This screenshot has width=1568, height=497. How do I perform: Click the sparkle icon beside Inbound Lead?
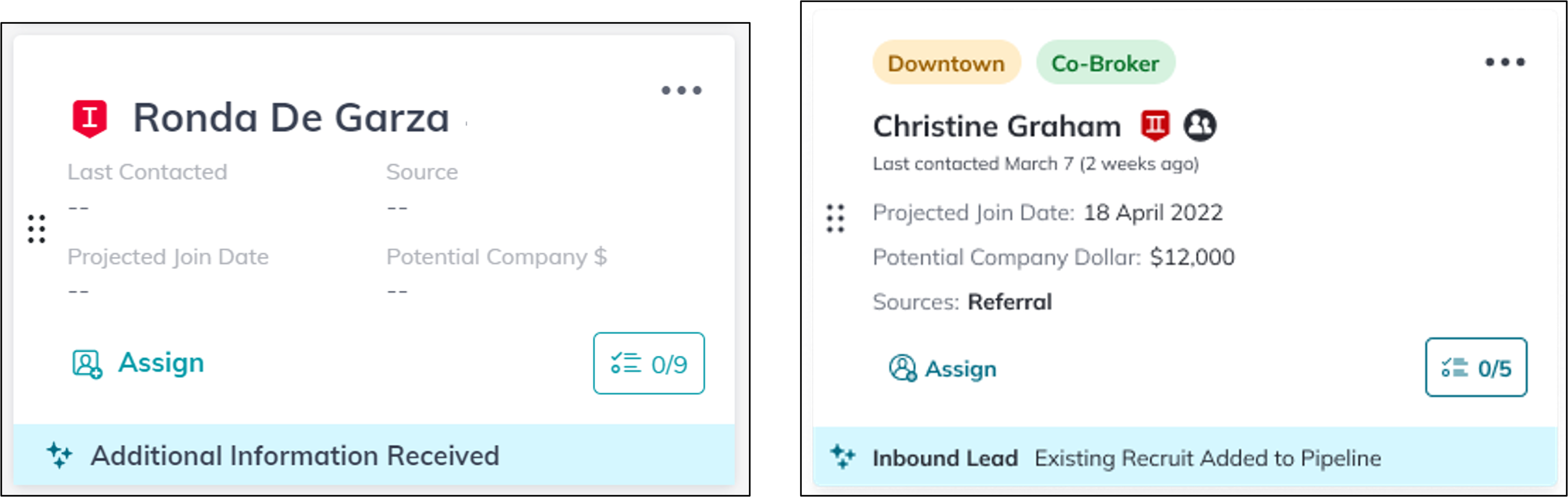[842, 457]
